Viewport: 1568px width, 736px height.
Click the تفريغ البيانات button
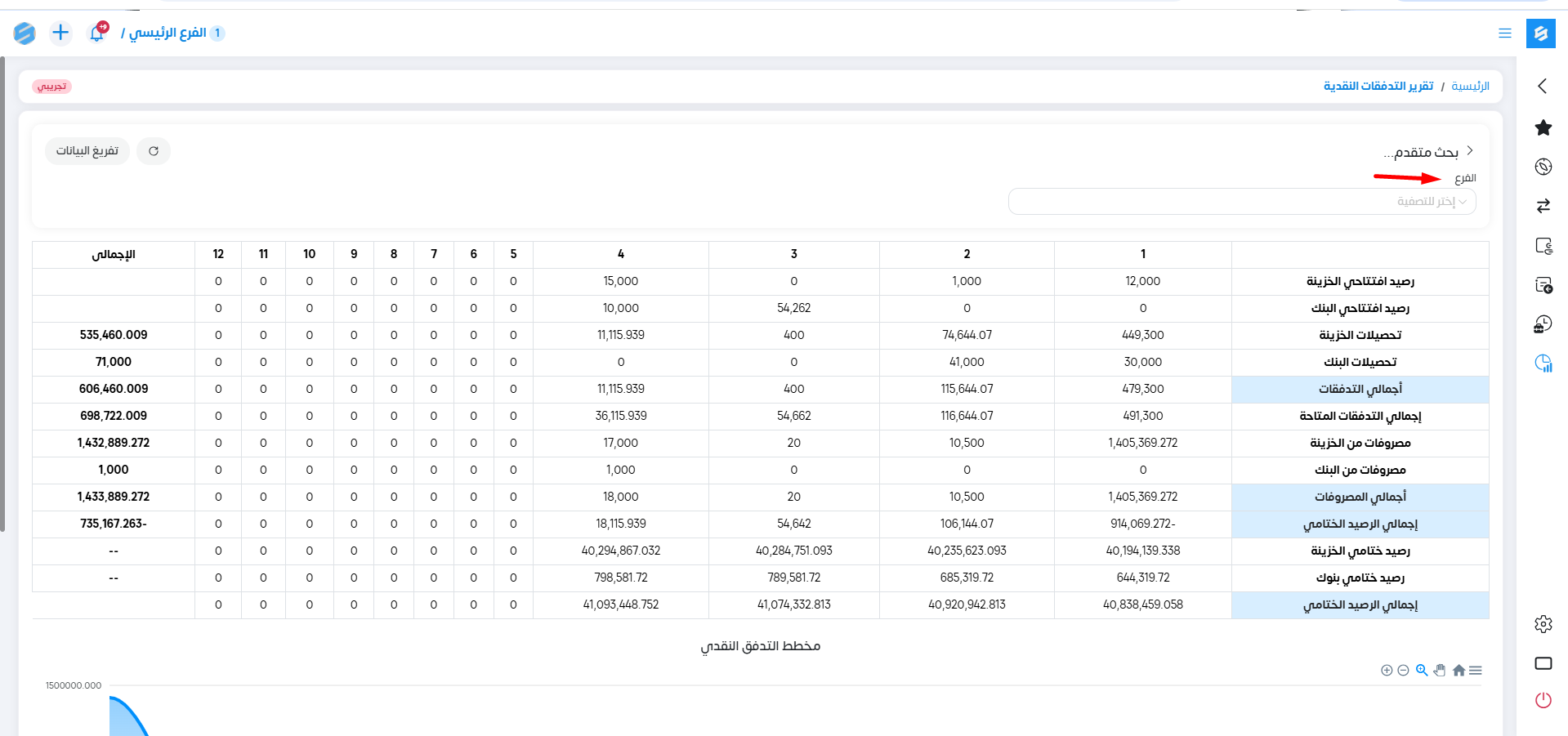tap(87, 151)
